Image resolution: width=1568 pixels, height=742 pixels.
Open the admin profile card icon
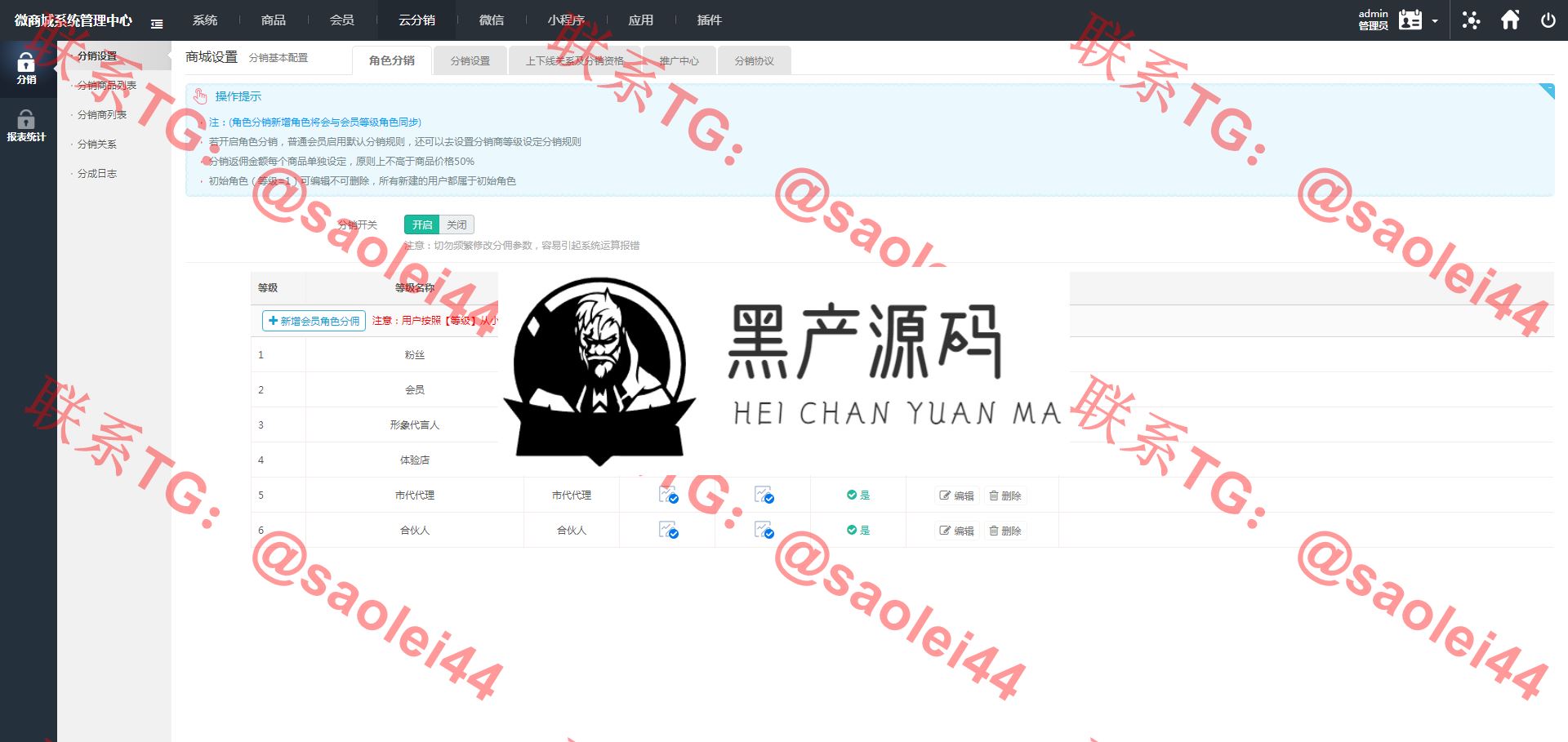(1410, 20)
